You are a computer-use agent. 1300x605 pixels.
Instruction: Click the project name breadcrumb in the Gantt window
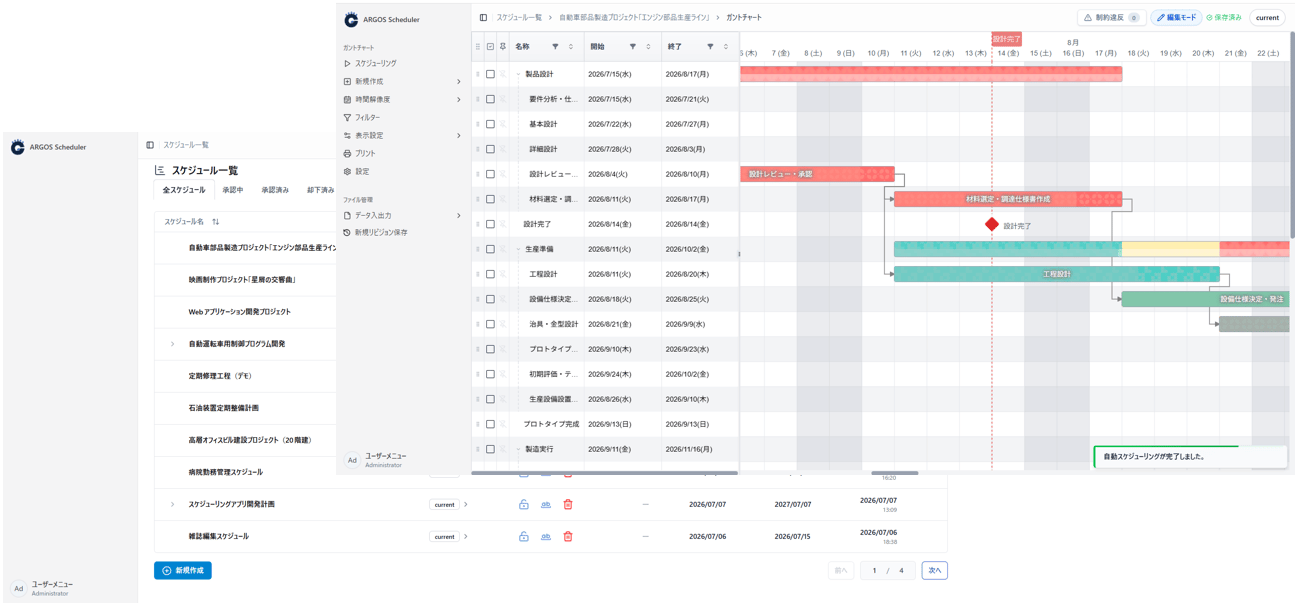tap(634, 18)
